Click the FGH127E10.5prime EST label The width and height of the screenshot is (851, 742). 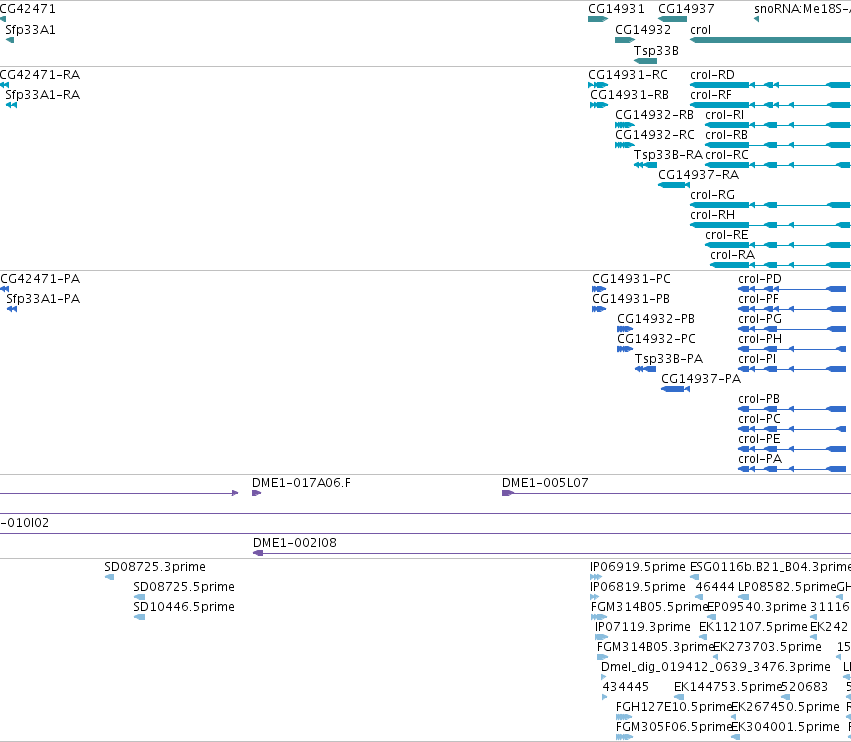tap(675, 707)
